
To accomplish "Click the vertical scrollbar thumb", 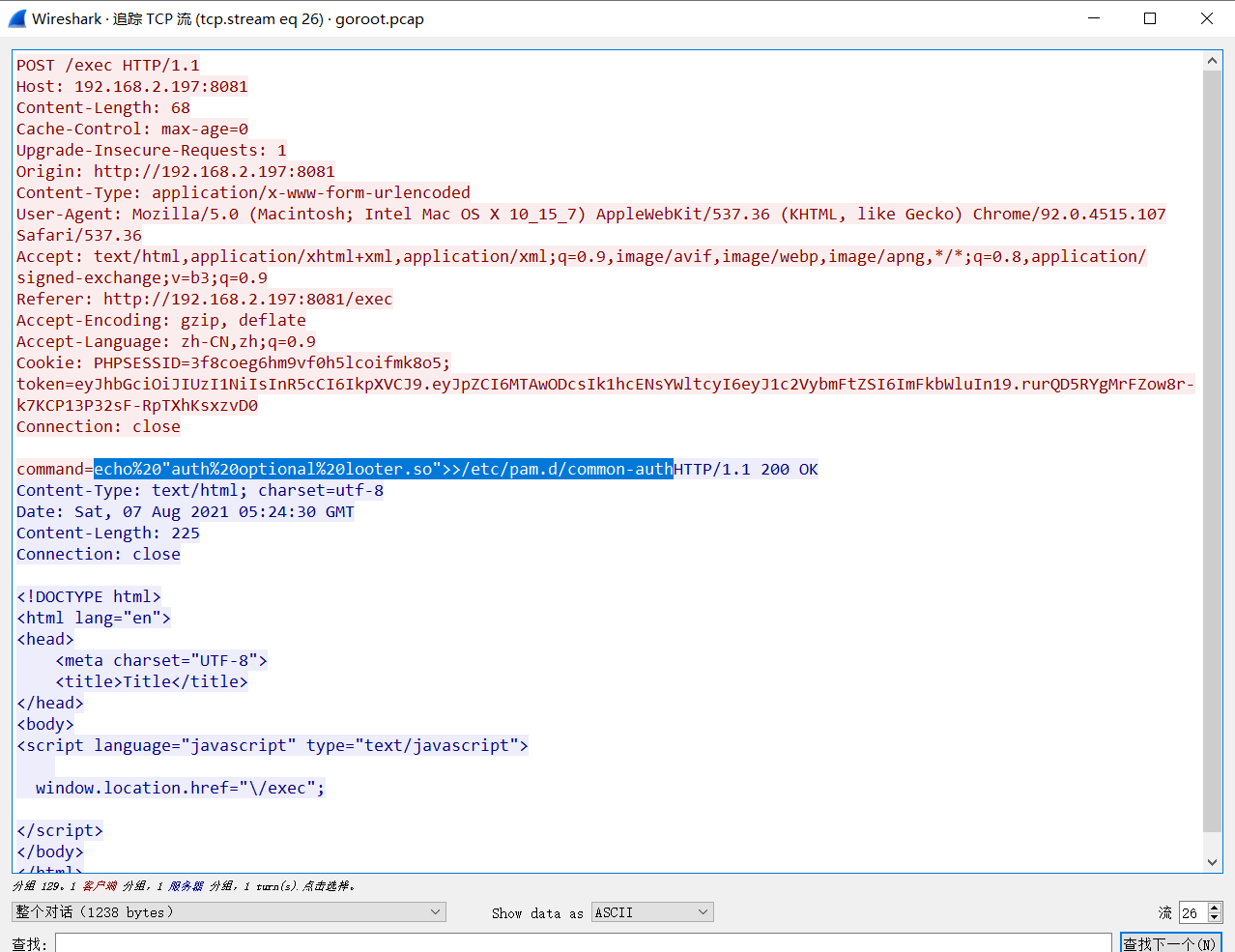I will click(x=1213, y=450).
